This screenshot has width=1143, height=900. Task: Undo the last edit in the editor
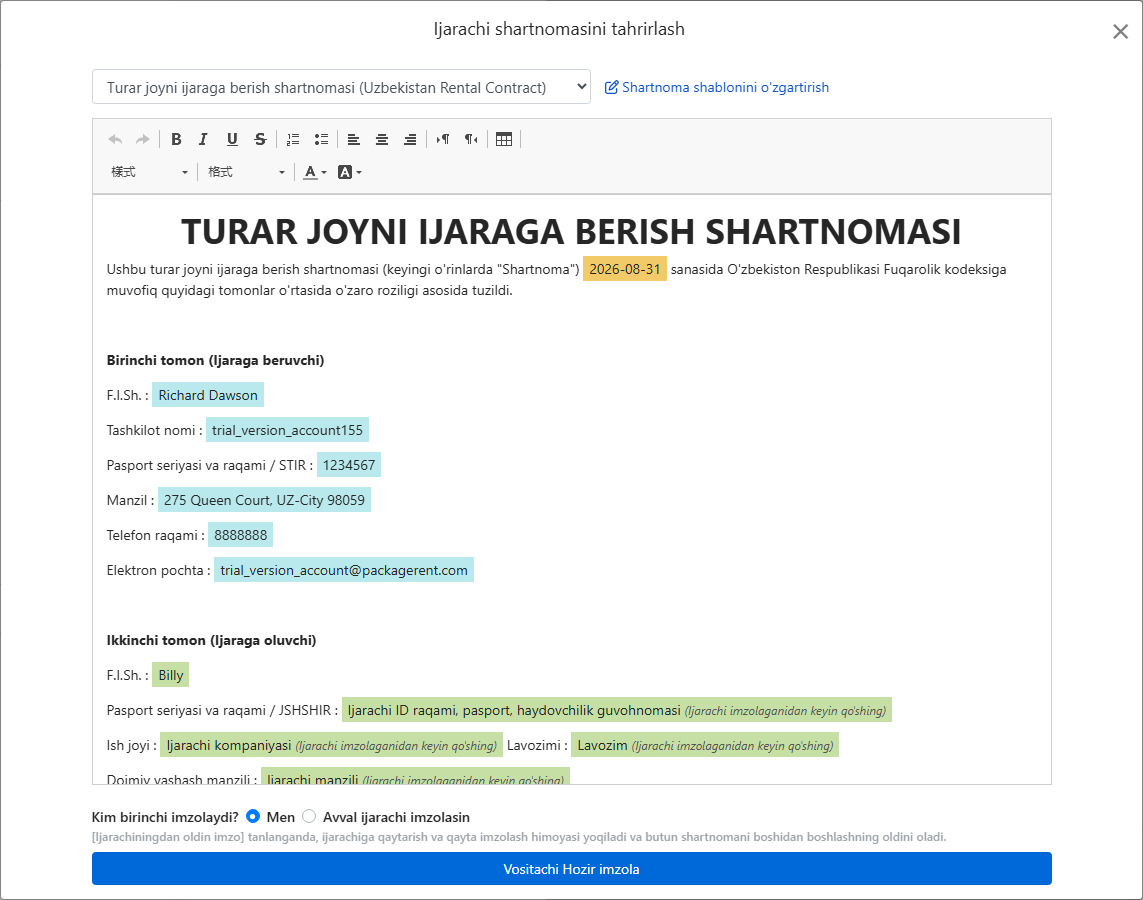115,139
